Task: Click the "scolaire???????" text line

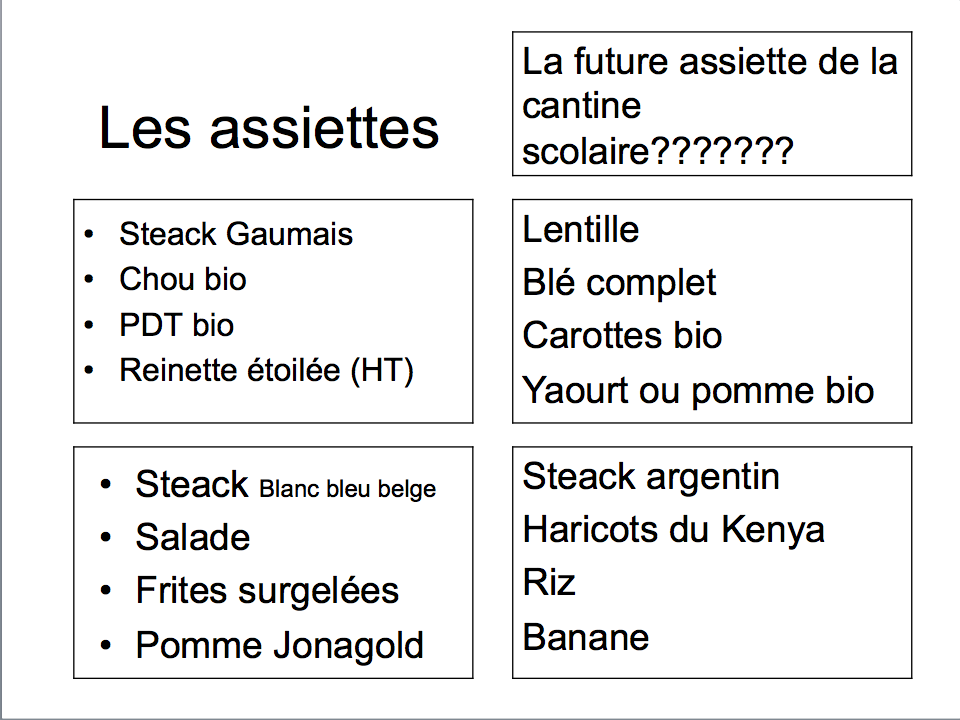Action: 658,151
